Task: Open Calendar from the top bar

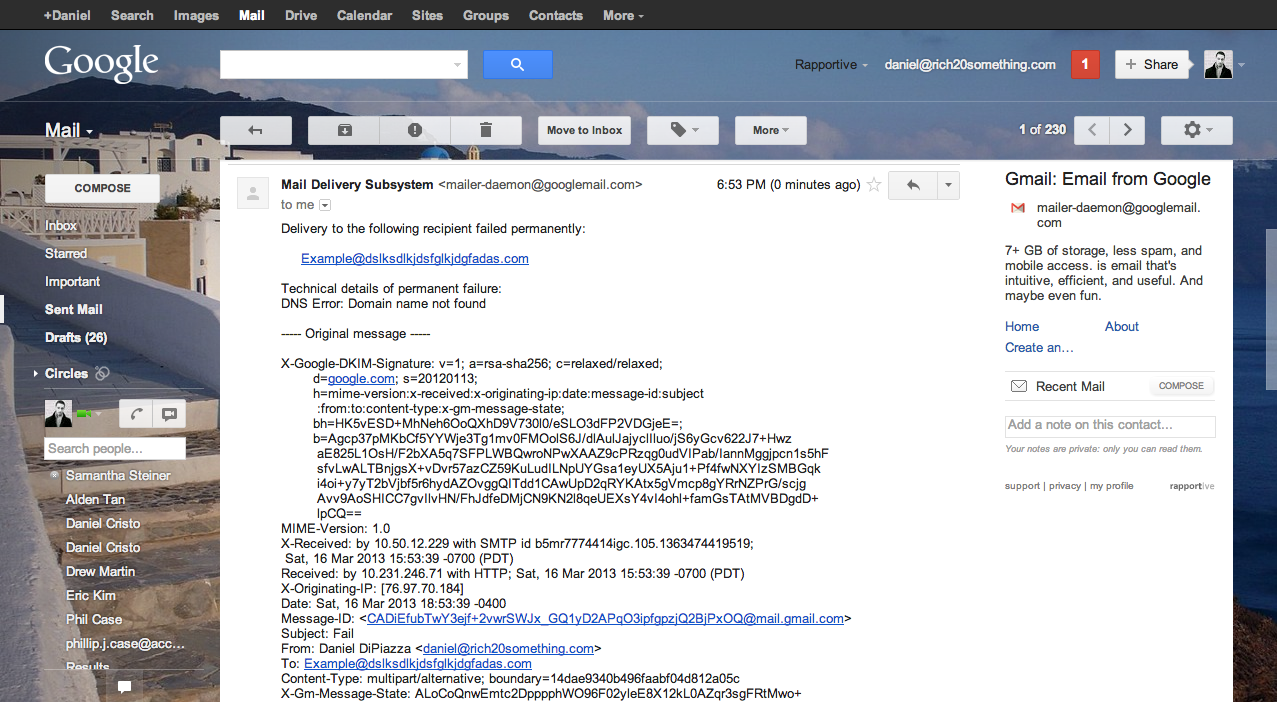Action: pos(364,15)
